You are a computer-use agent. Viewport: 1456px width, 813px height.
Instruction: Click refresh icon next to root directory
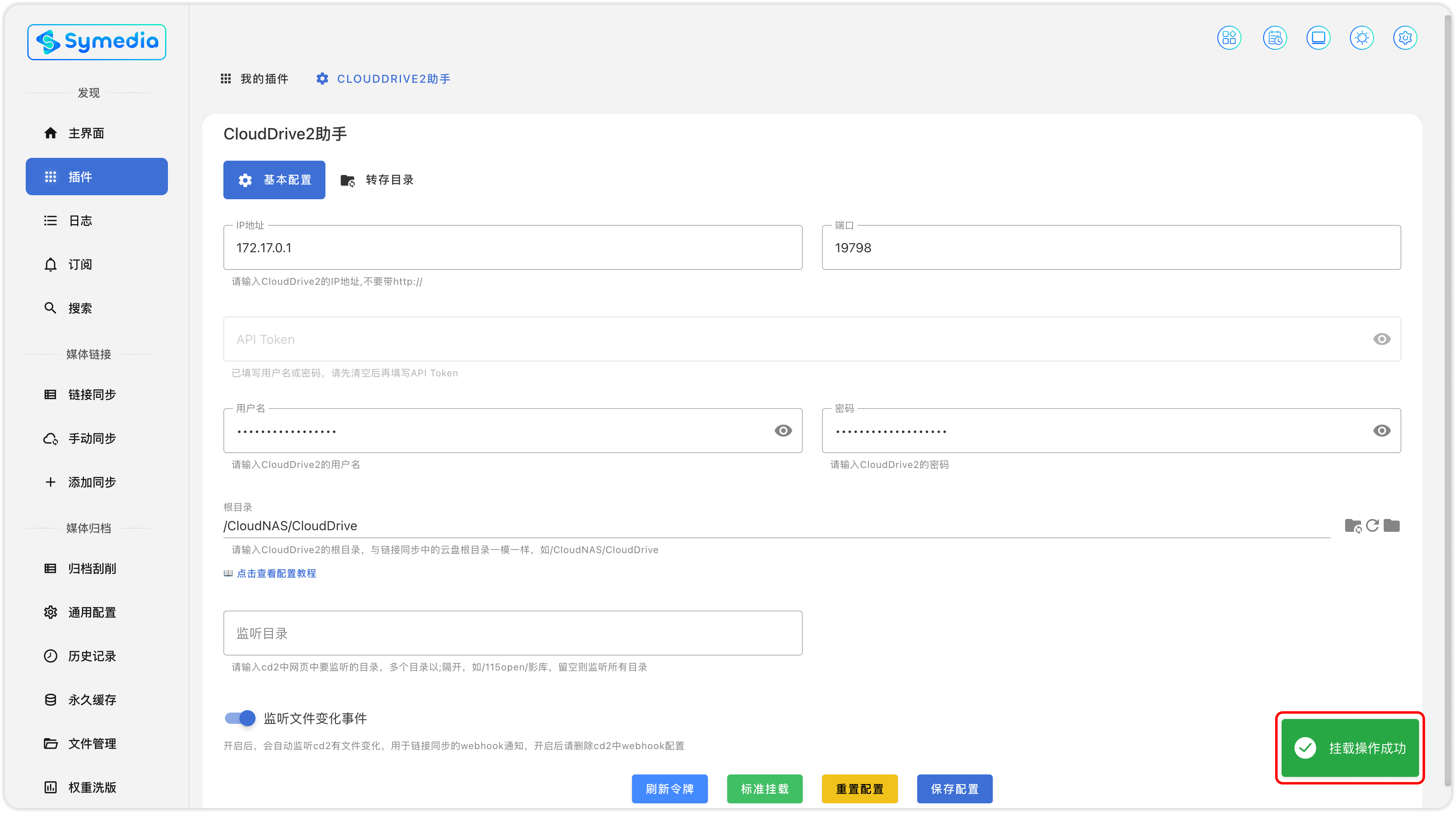click(1372, 525)
